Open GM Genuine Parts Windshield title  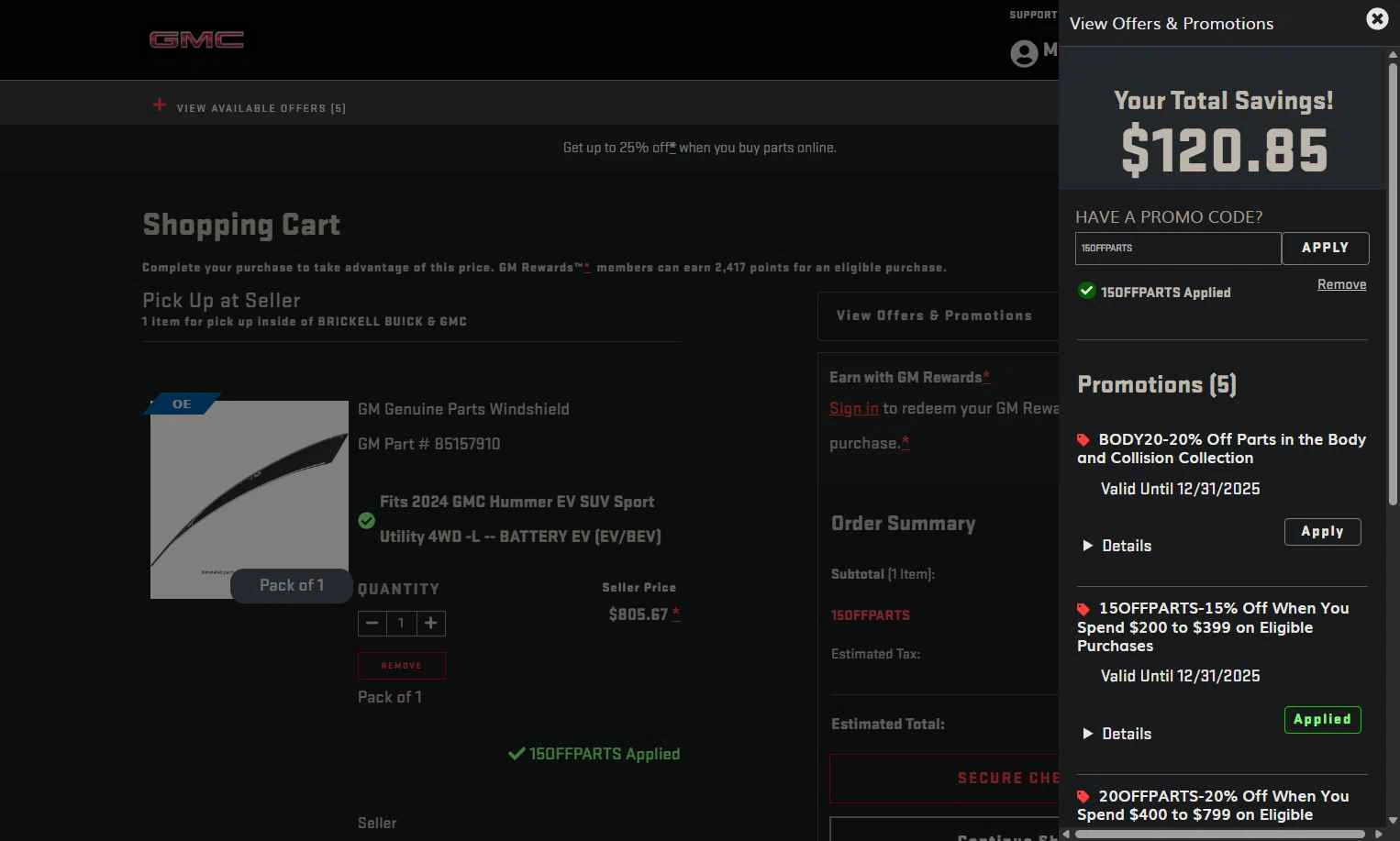[463, 409]
